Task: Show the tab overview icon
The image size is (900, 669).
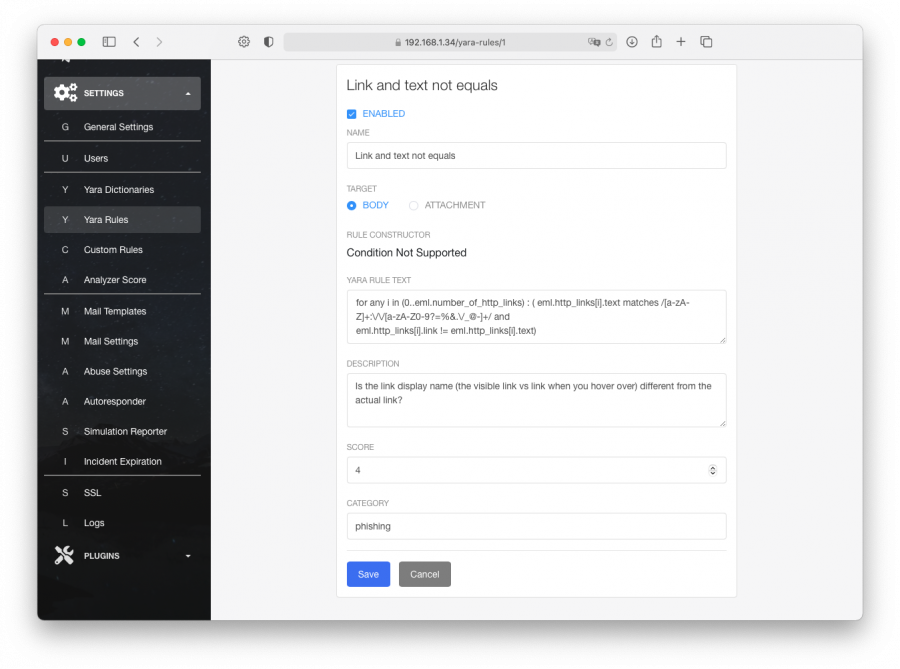Action: pyautogui.click(x=706, y=42)
